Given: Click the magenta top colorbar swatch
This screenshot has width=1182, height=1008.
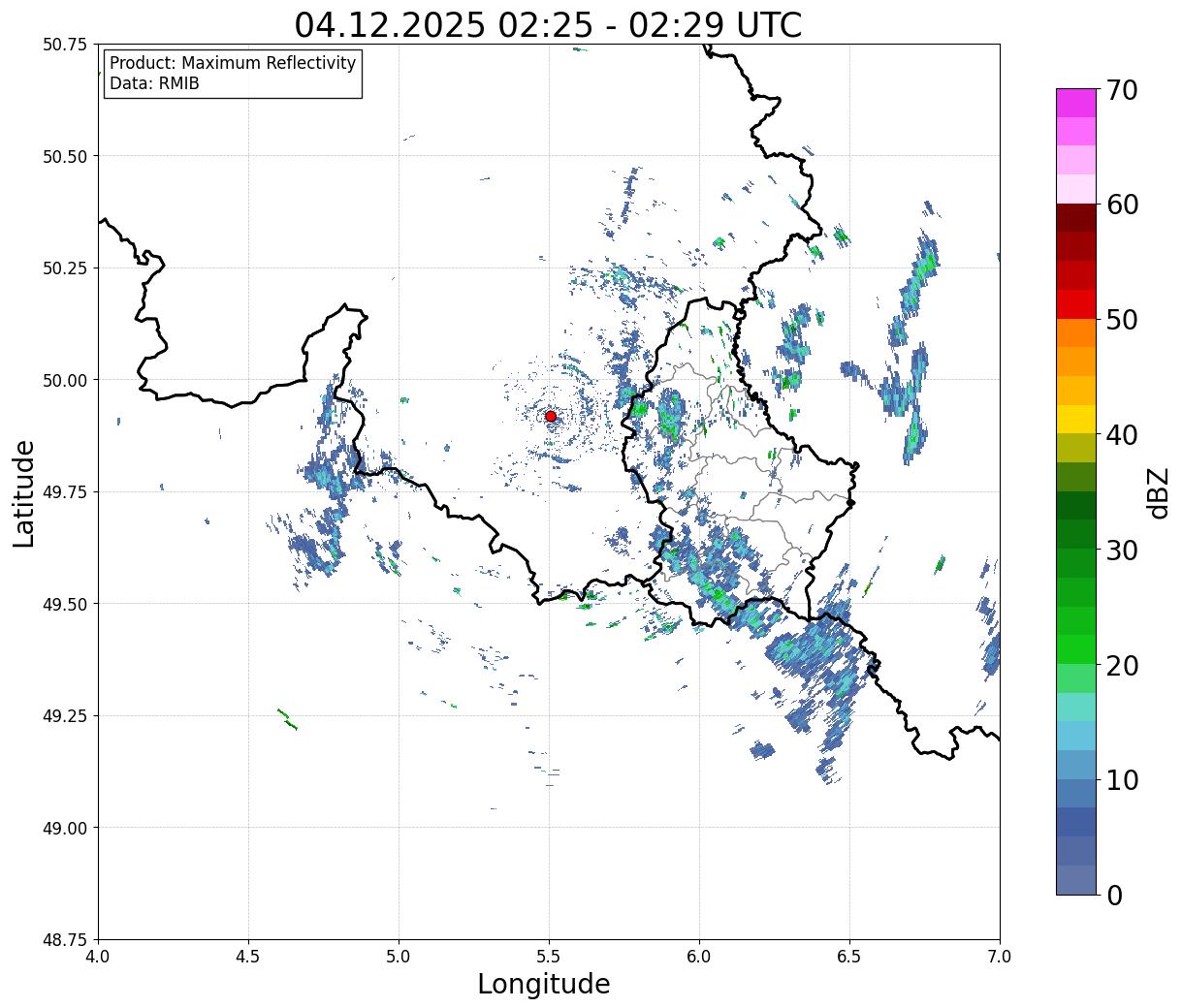Looking at the screenshot, I should [x=1076, y=103].
